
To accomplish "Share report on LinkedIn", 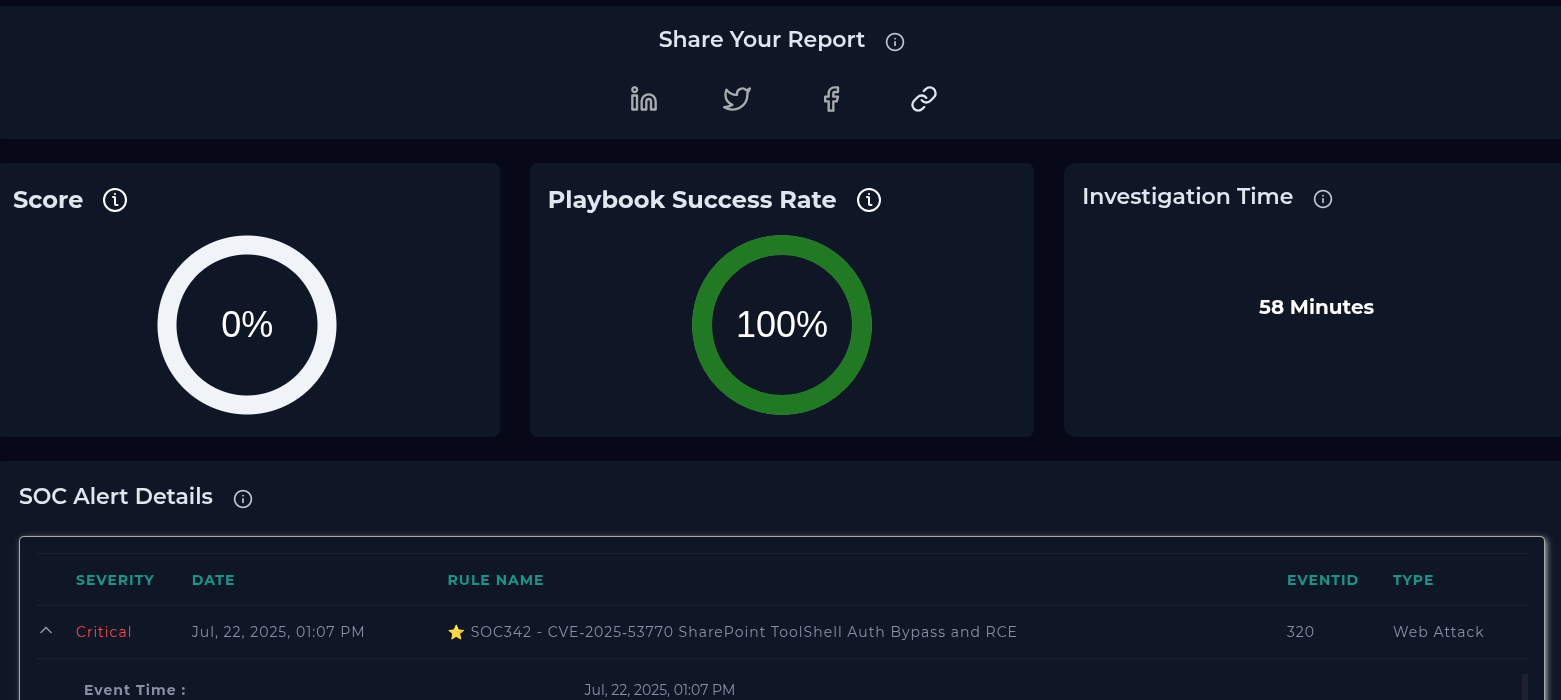I will click(x=643, y=99).
